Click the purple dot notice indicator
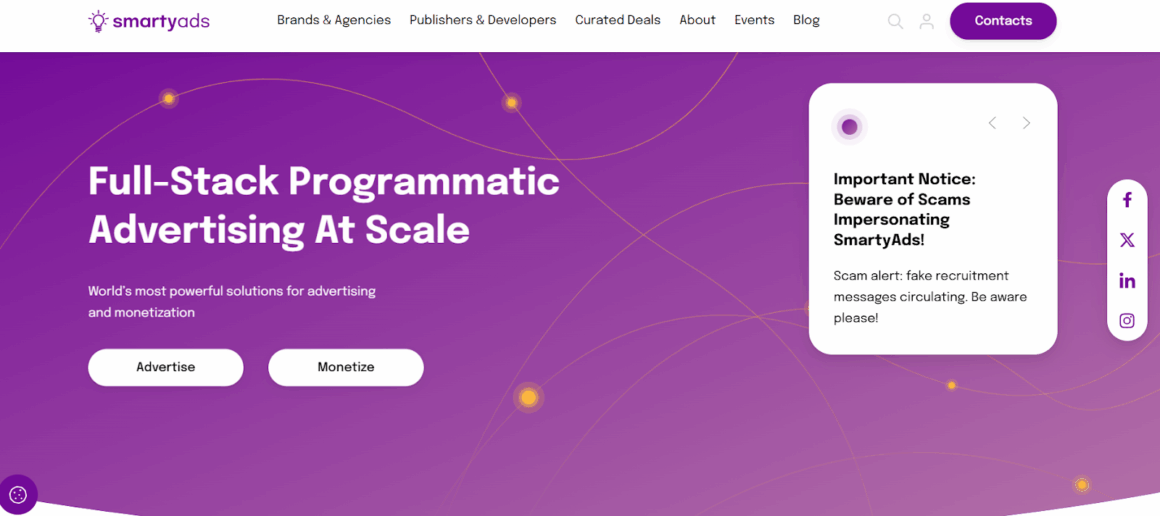Viewport: 1160px width, 516px height. pyautogui.click(x=849, y=127)
